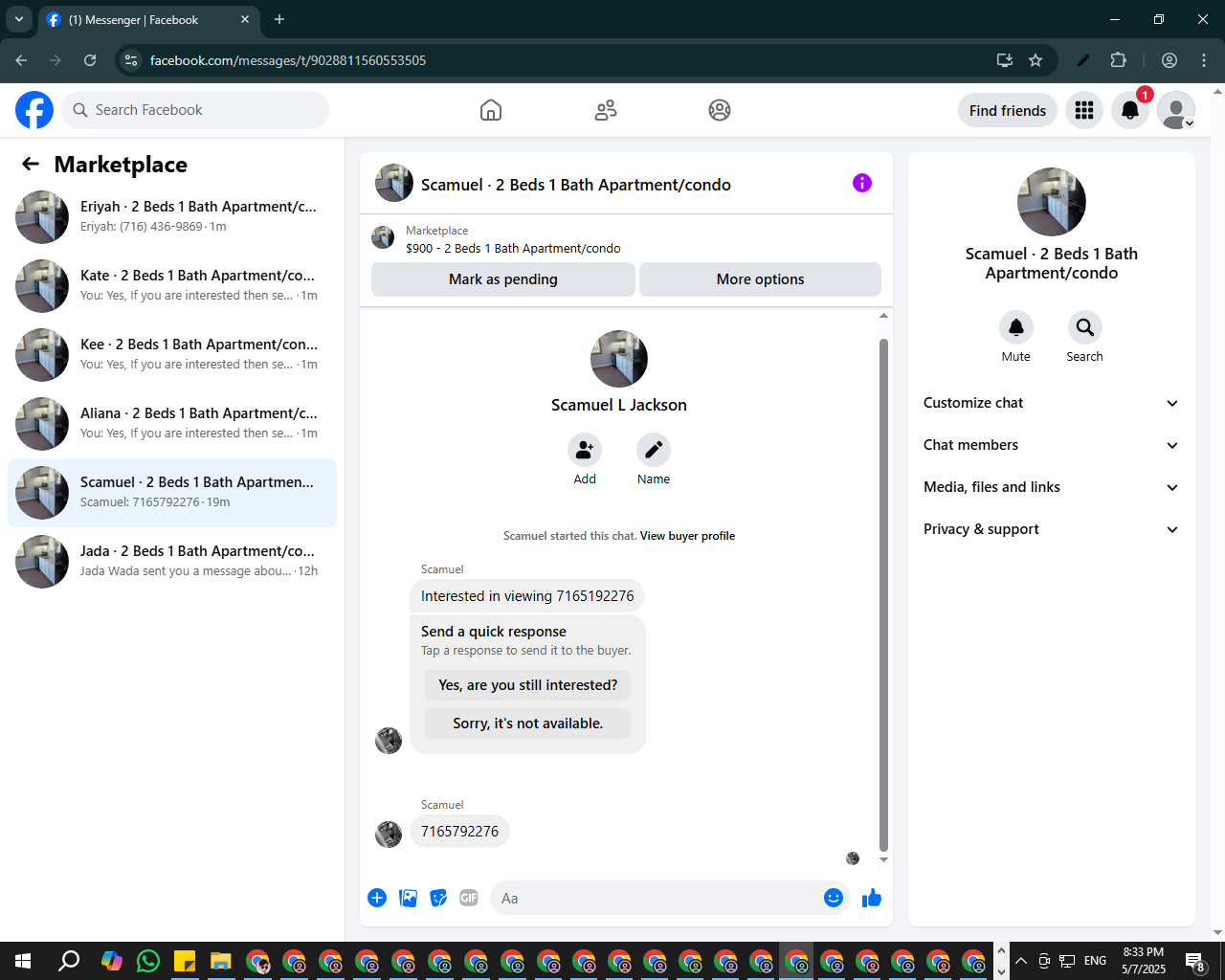The image size is (1225, 980).
Task: Click the Facebook logo icon
Action: click(34, 110)
